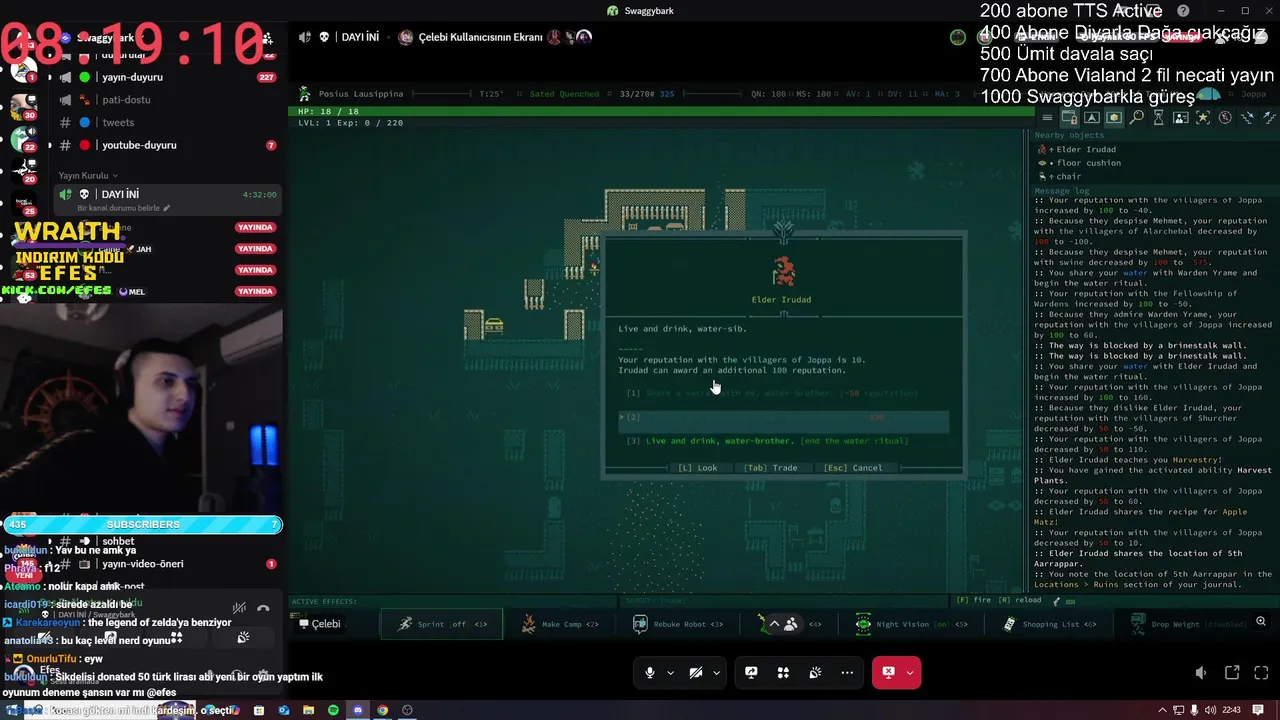Click the star target icon in toolbar
Viewport: 1280px width, 720px height.
[x=1203, y=118]
